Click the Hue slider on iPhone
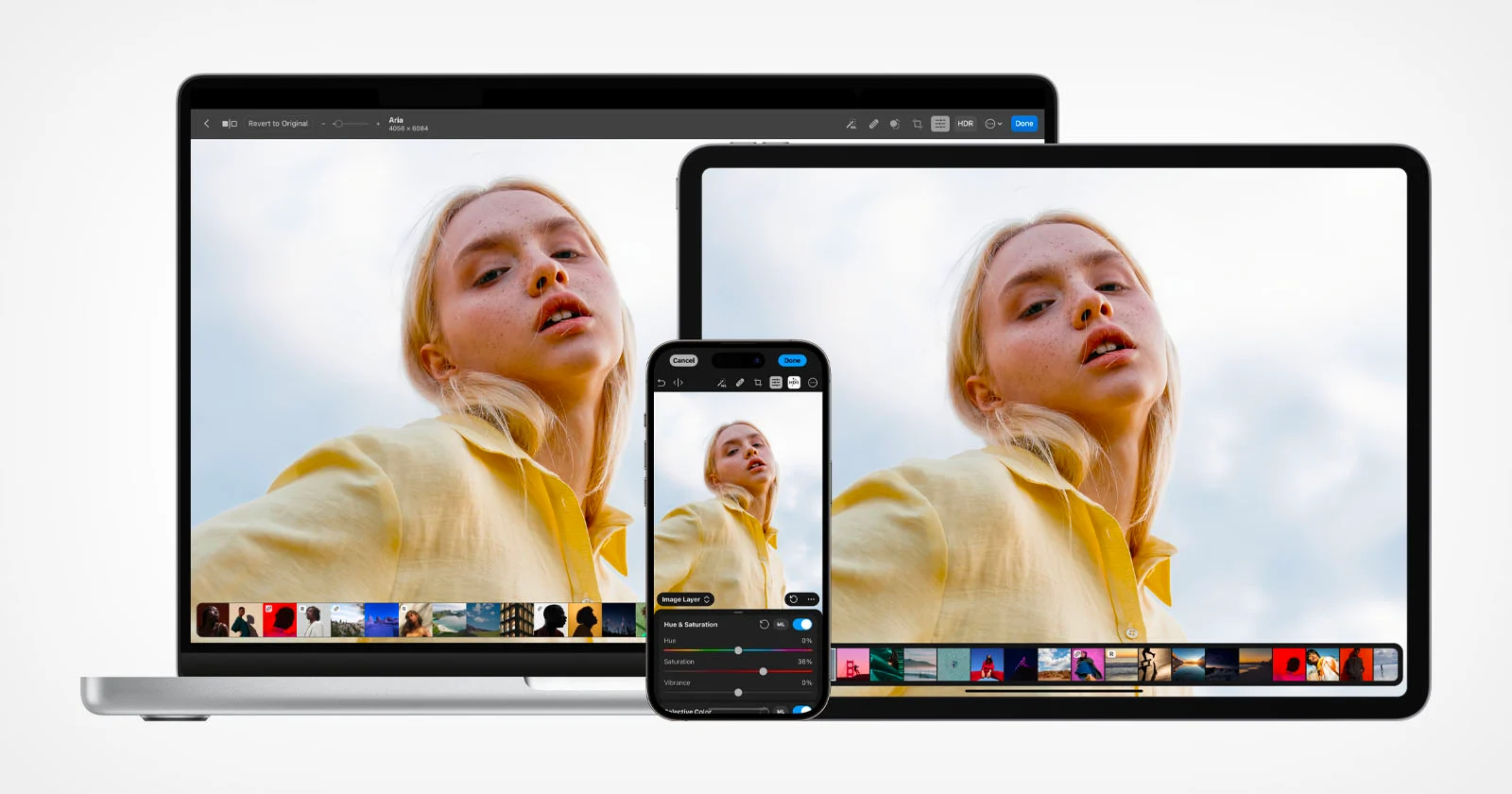 pyautogui.click(x=738, y=650)
